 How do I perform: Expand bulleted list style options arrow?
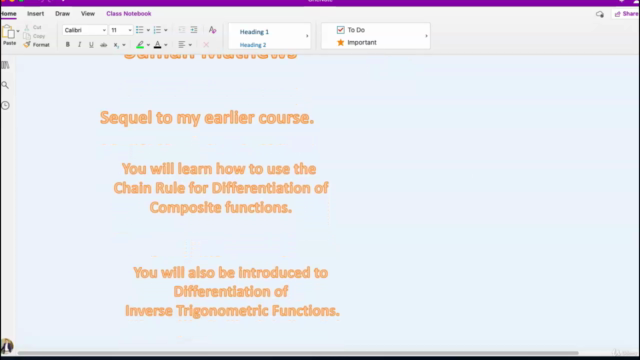point(148,30)
